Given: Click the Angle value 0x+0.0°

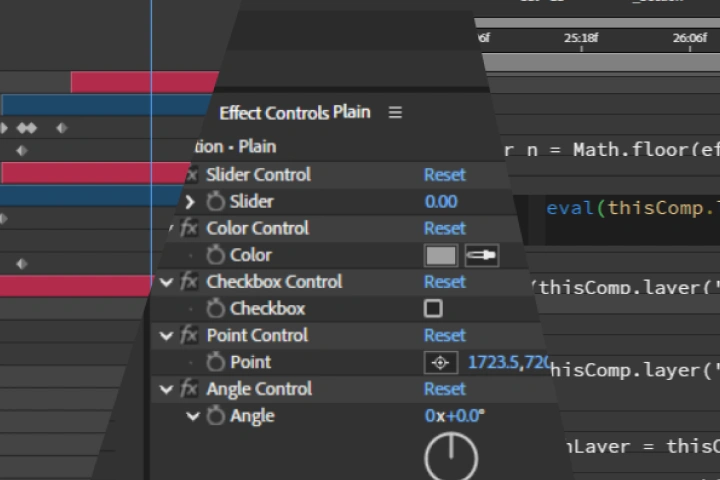Looking at the screenshot, I should pos(455,416).
